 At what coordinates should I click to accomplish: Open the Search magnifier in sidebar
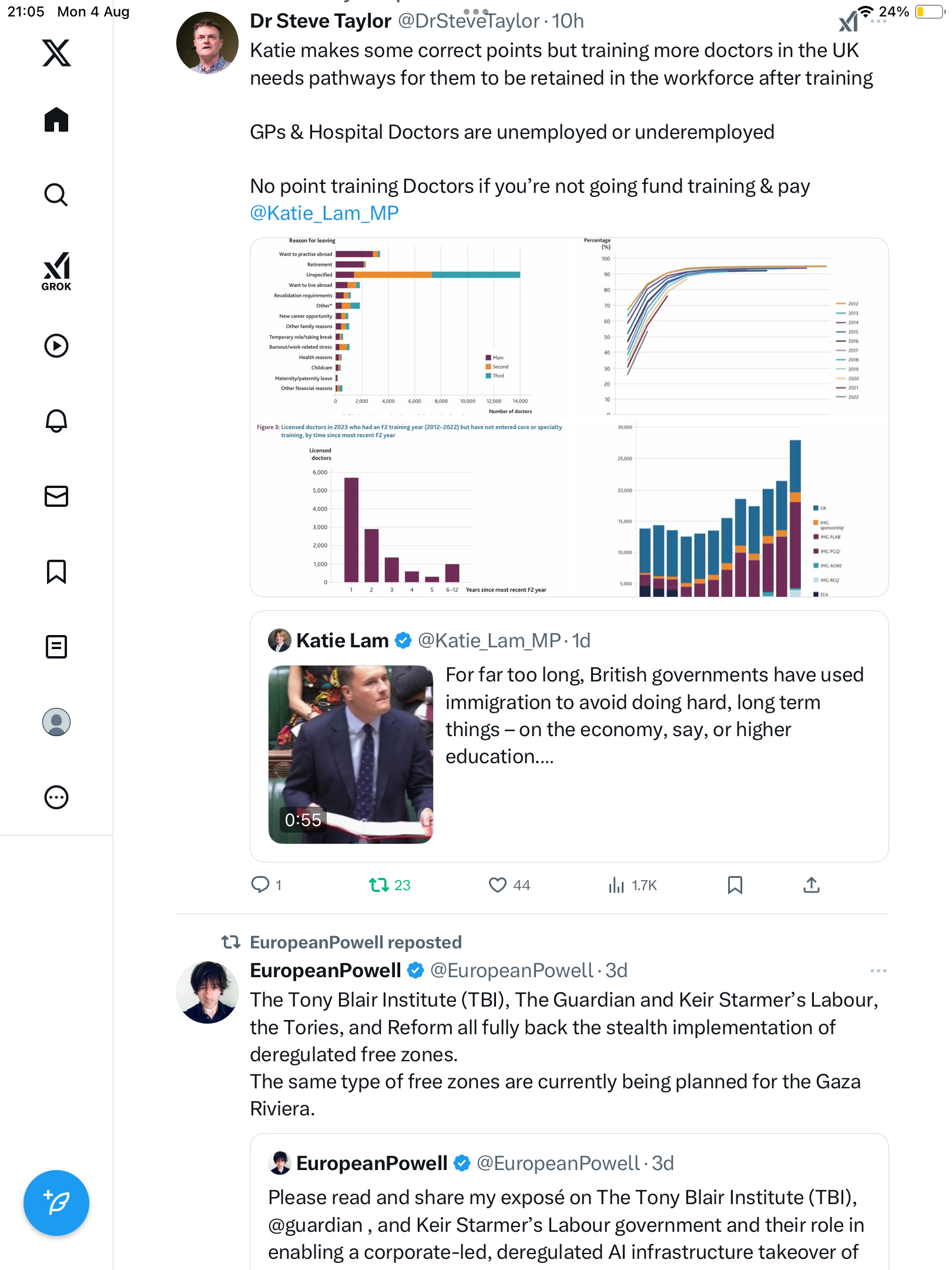(x=56, y=195)
